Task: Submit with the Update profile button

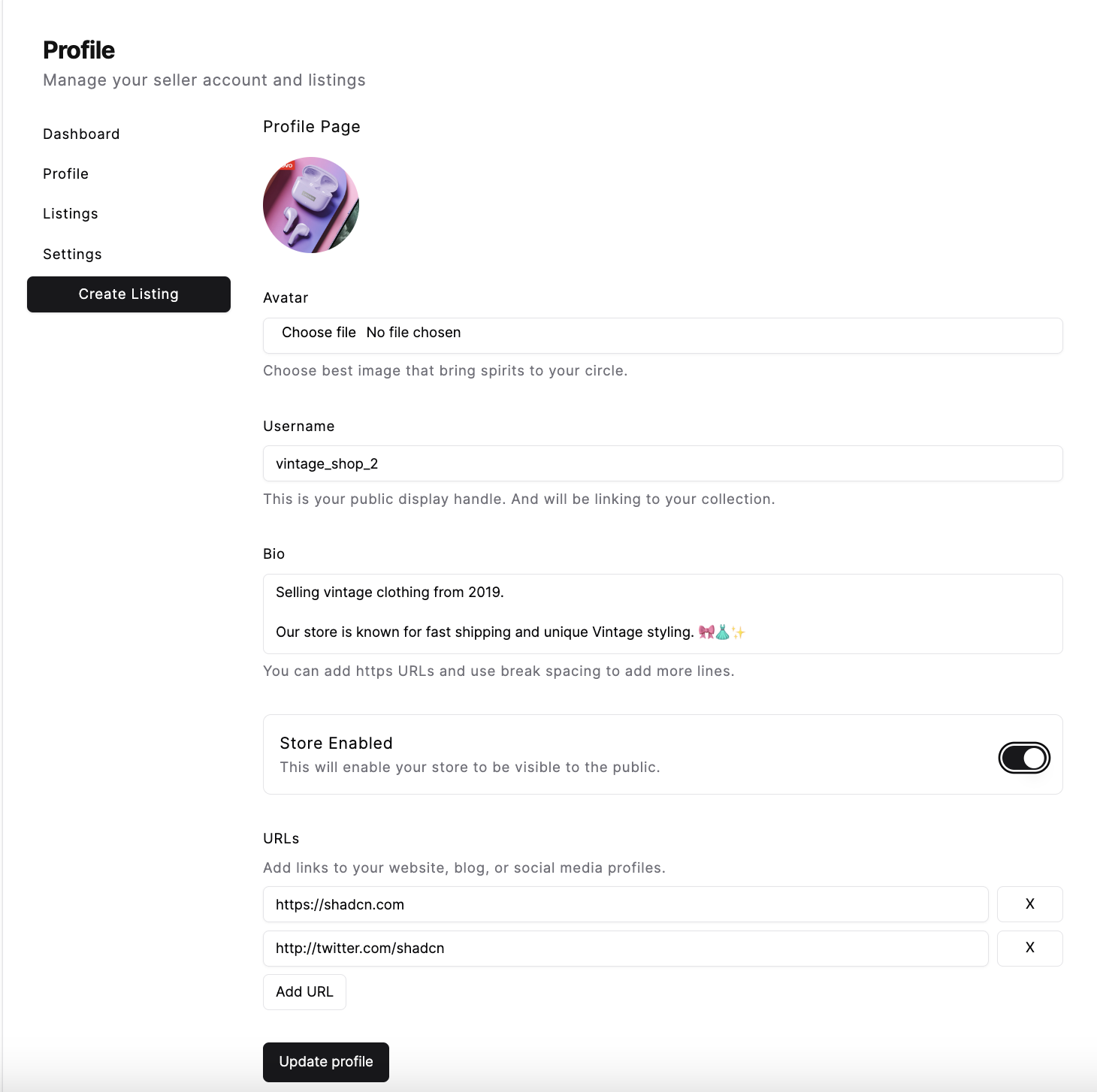Action: coord(325,1062)
